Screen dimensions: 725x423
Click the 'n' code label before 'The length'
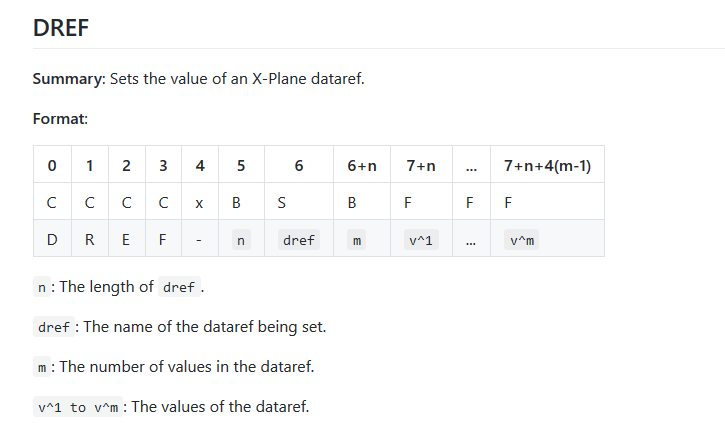tap(42, 287)
